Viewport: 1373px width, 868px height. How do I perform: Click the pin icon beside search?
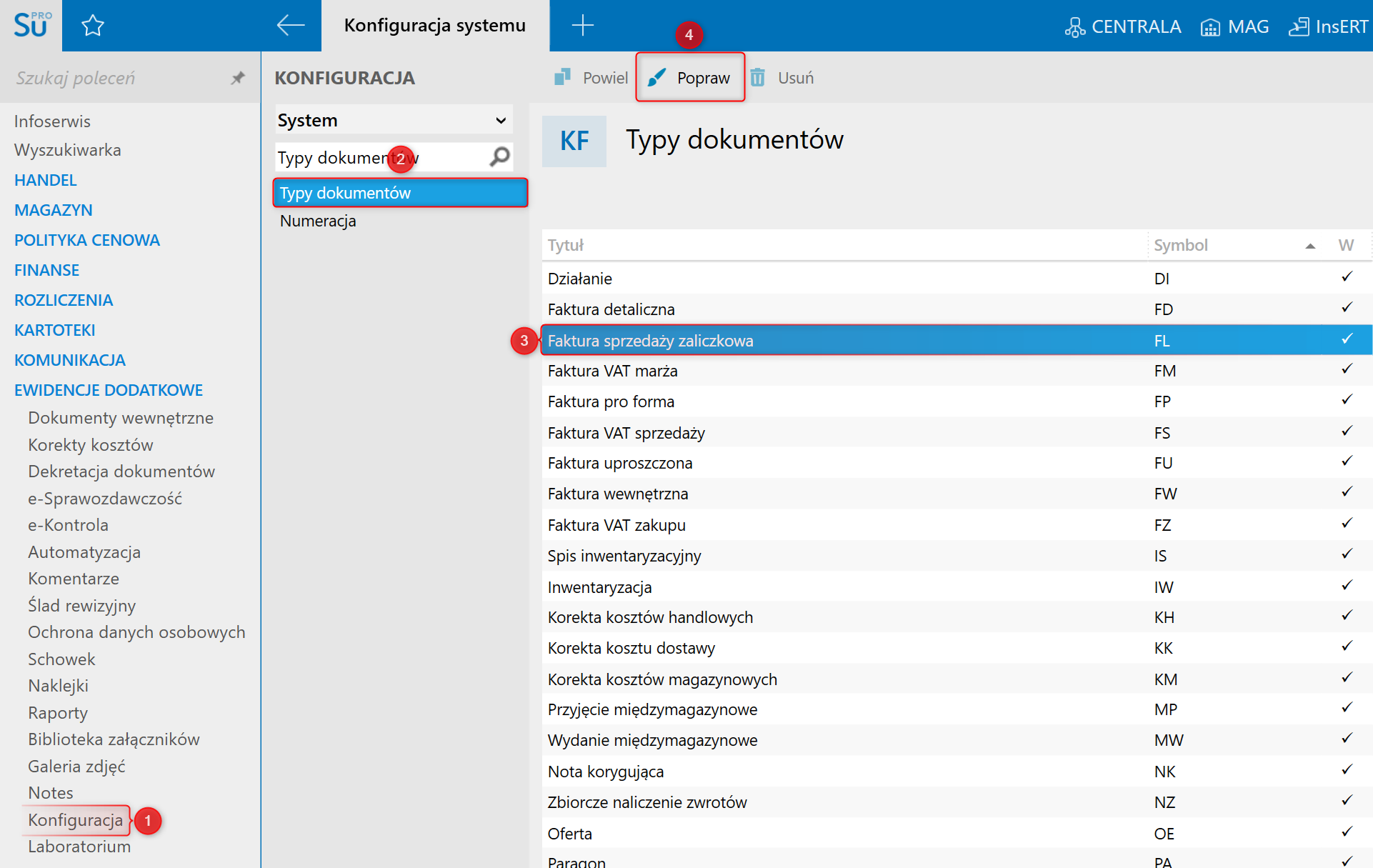[238, 78]
